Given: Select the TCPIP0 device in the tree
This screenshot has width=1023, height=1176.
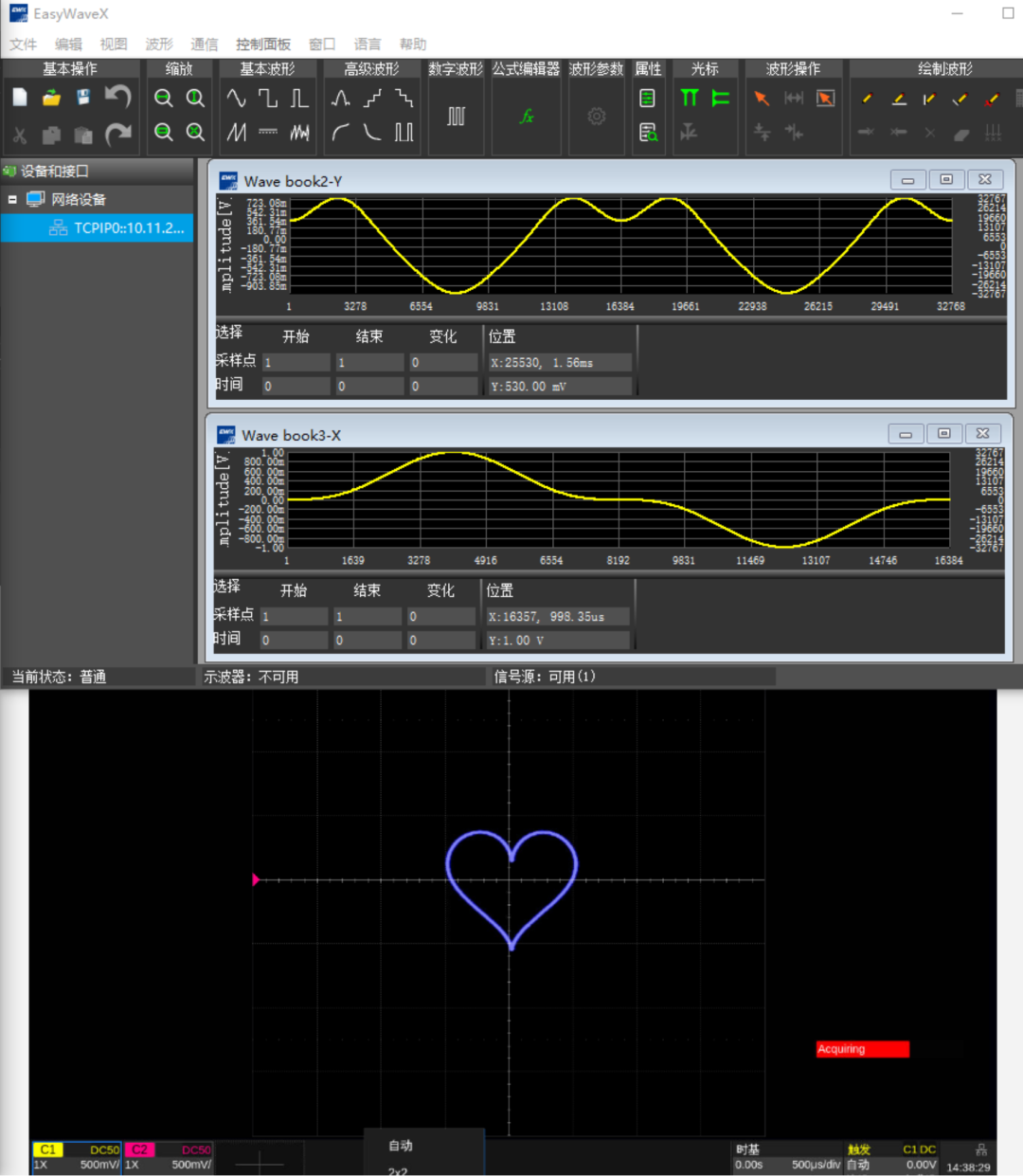Looking at the screenshot, I should coord(129,228).
